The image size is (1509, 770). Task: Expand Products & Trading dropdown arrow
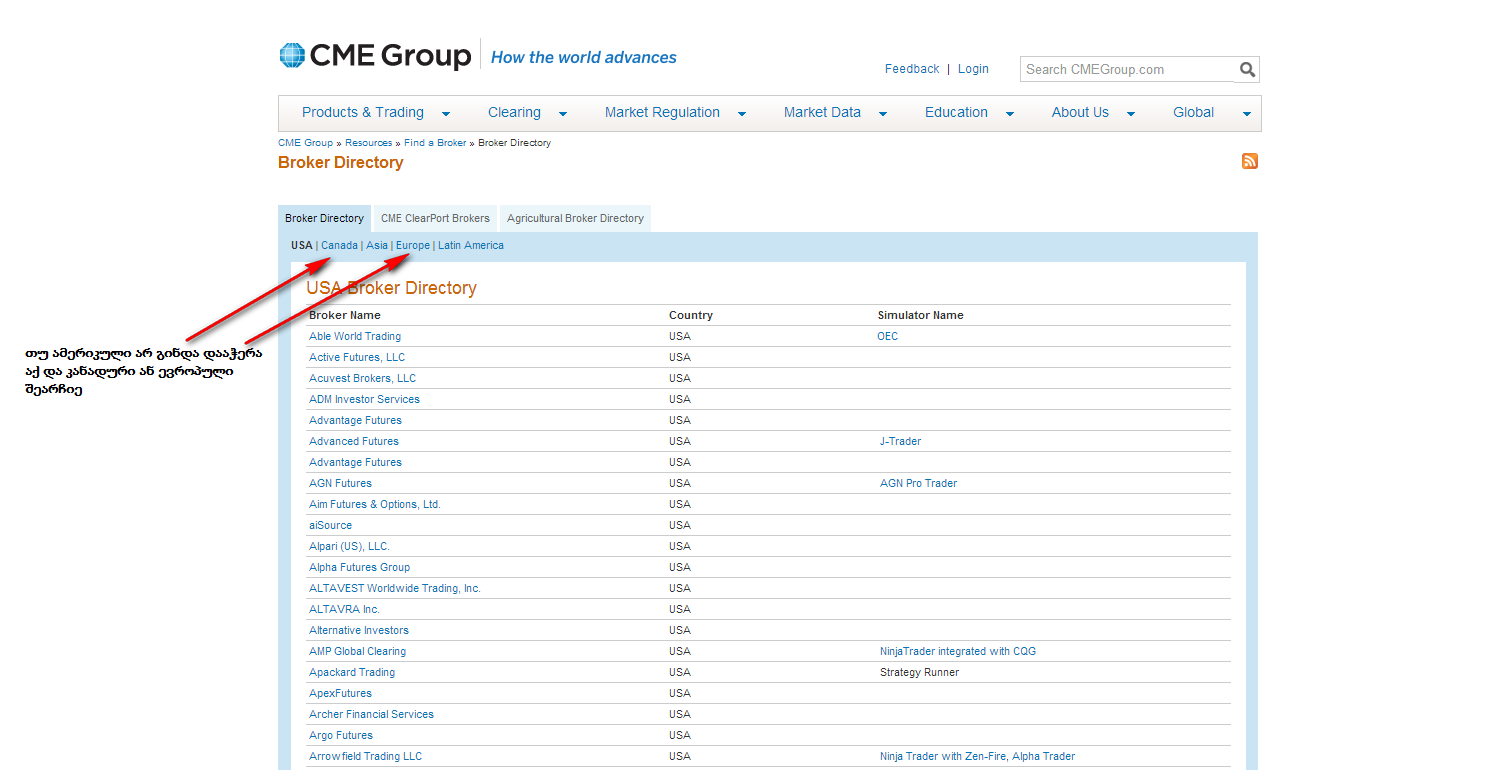tap(446, 114)
